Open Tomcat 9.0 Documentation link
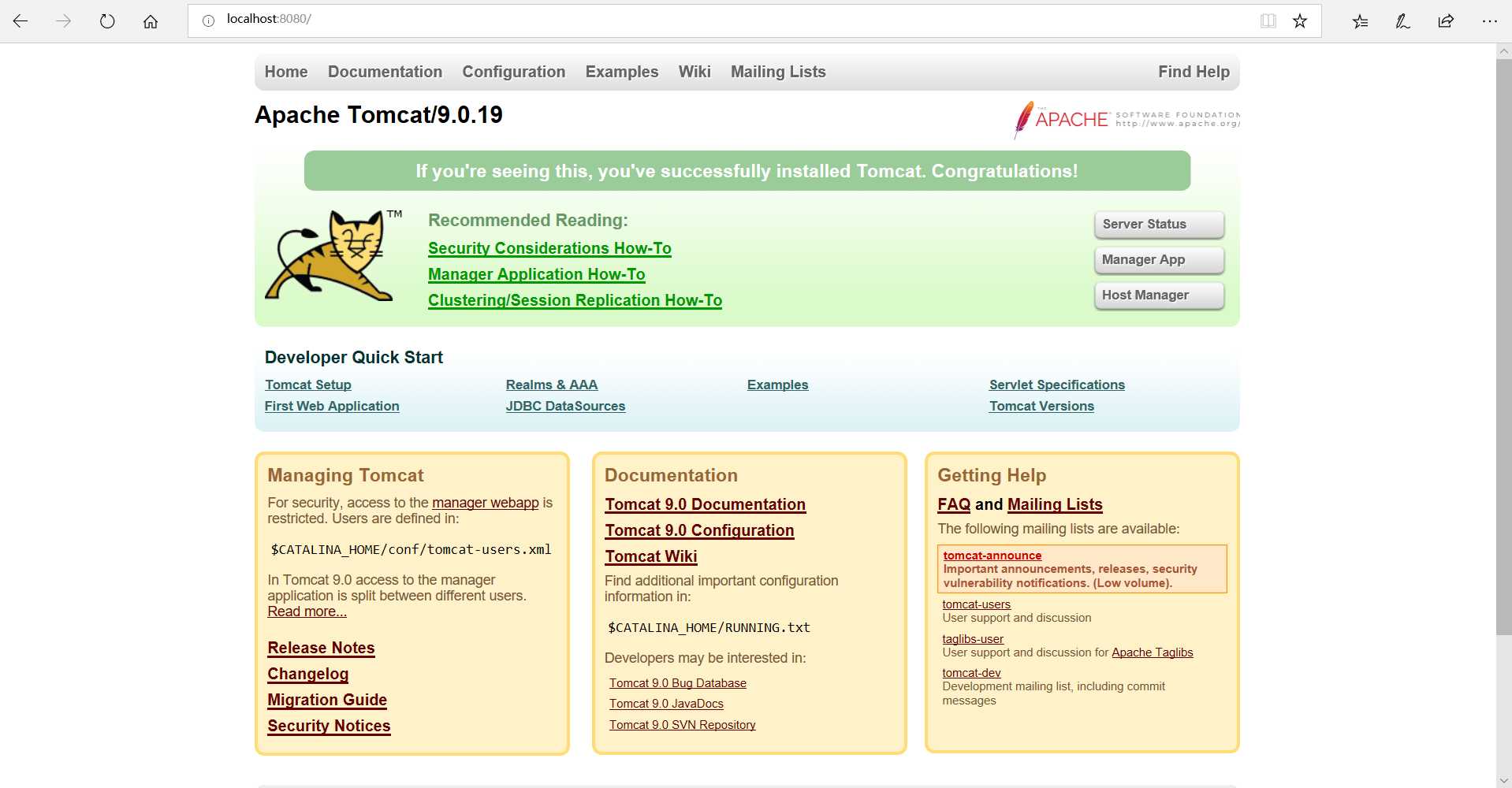The height and width of the screenshot is (788, 1512). (x=705, y=504)
